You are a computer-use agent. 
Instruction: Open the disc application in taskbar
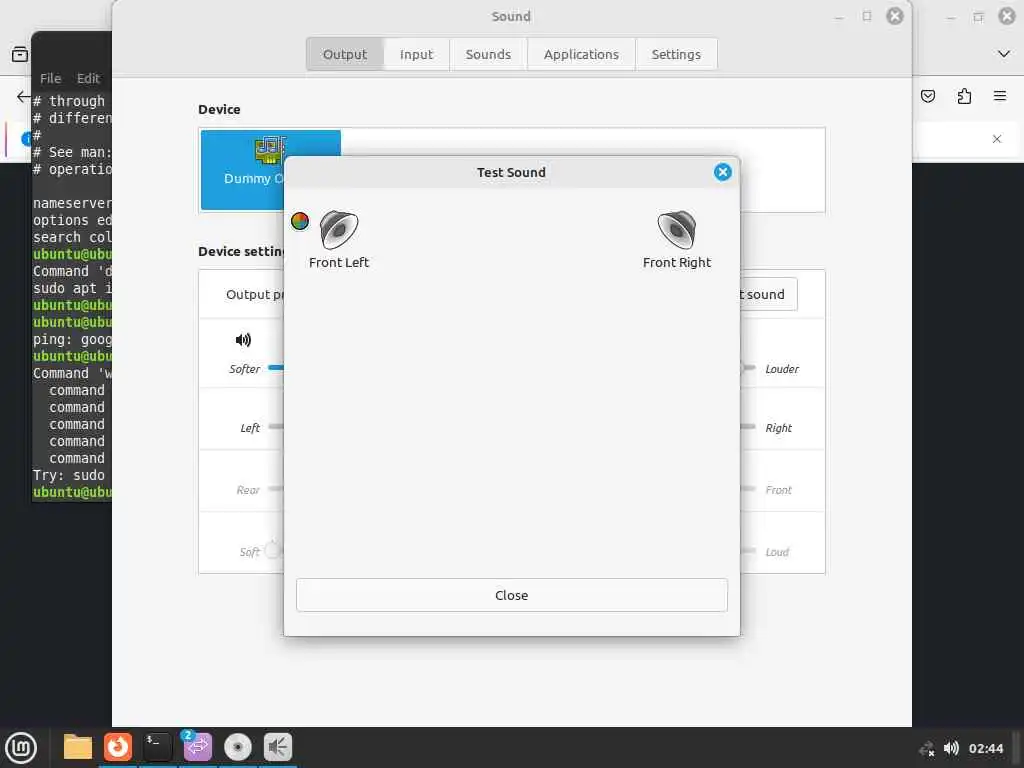tap(238, 747)
